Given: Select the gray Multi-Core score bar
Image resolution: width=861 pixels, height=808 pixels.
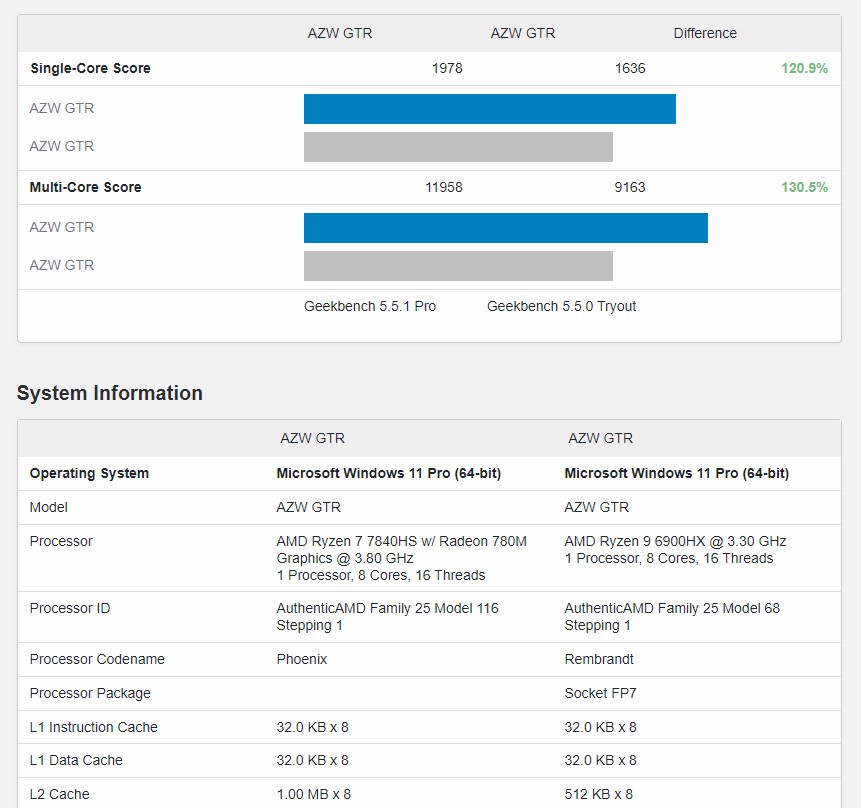Looking at the screenshot, I should click(x=458, y=266).
